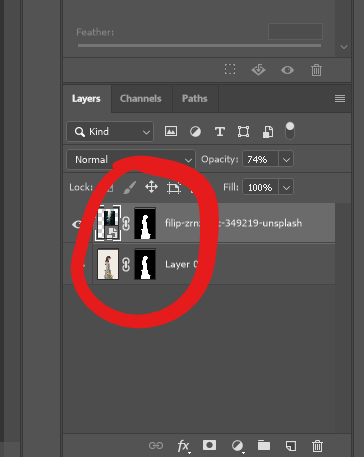Unlink mask on the unsplash layer
The width and height of the screenshot is (364, 457).
126,223
